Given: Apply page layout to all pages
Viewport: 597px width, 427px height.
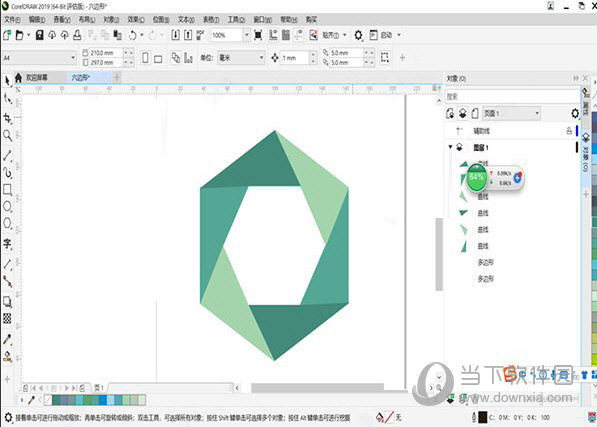Looking at the screenshot, I should pos(176,58).
